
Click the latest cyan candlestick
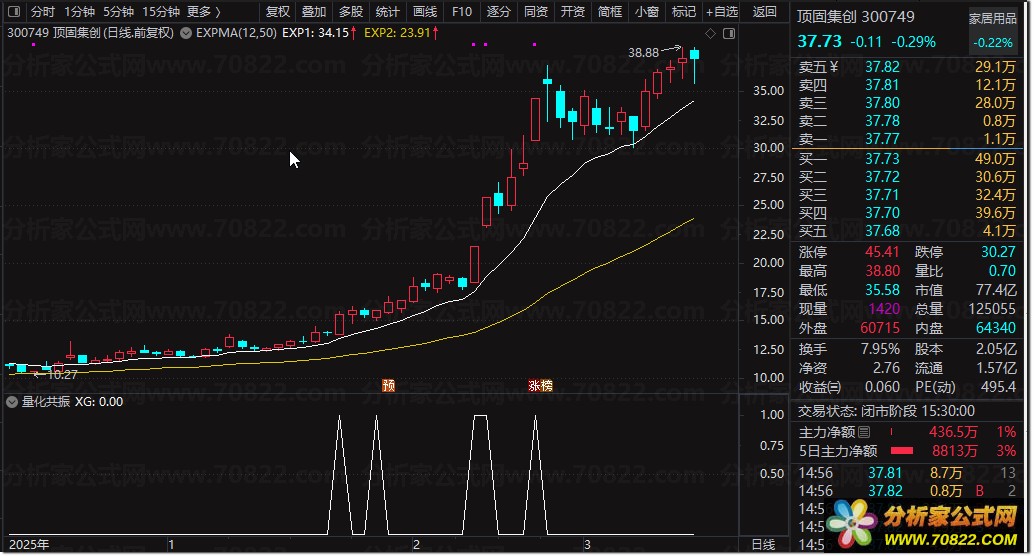[x=694, y=55]
